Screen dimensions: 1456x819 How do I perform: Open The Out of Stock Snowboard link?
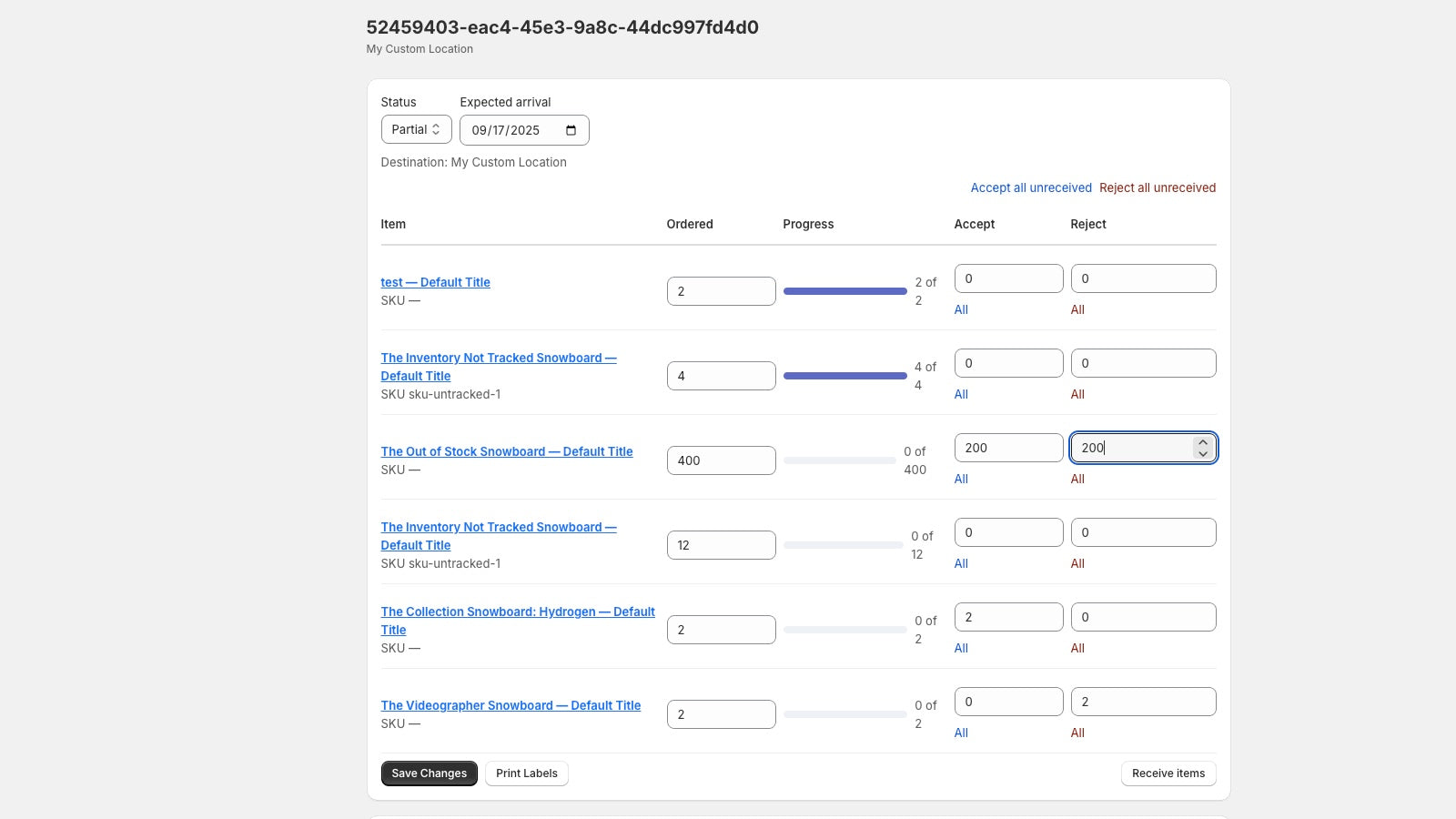click(506, 451)
